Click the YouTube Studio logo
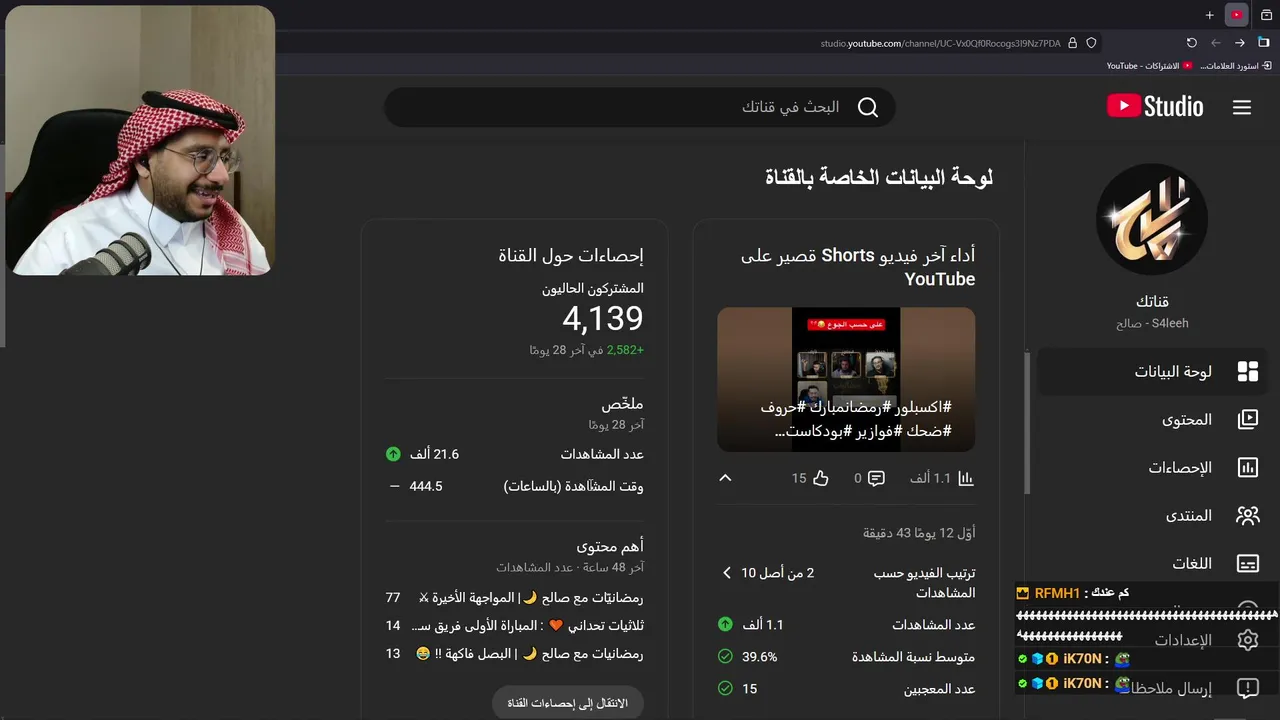The height and width of the screenshot is (720, 1280). pyautogui.click(x=1155, y=107)
